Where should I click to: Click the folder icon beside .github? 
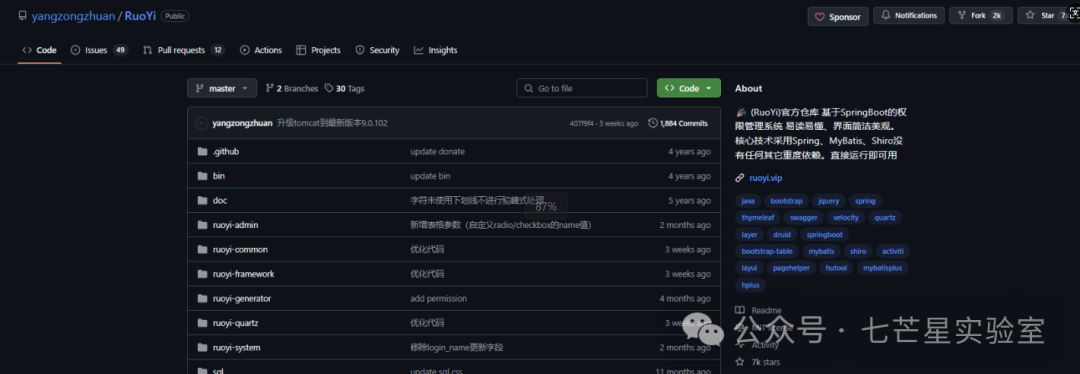coord(202,152)
